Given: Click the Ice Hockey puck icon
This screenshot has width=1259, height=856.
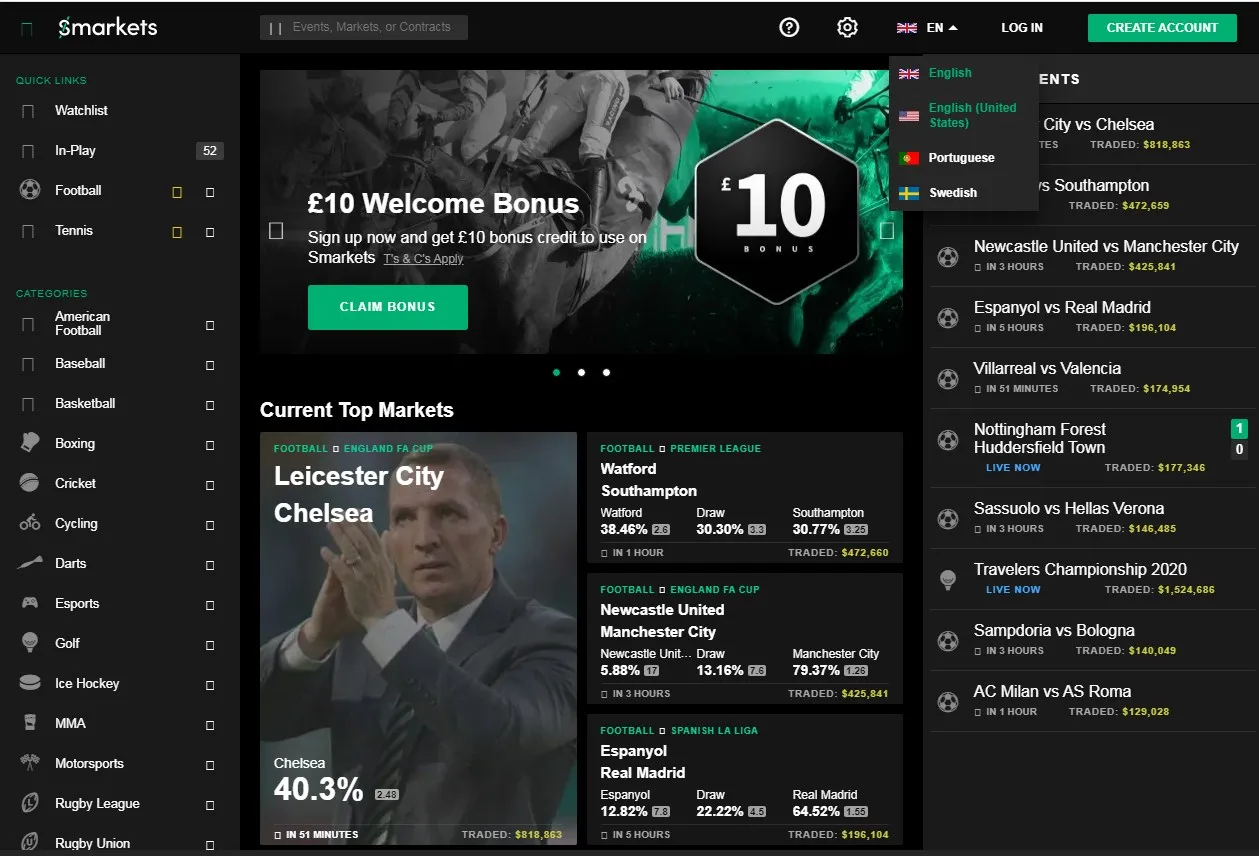Looking at the screenshot, I should click(x=29, y=683).
